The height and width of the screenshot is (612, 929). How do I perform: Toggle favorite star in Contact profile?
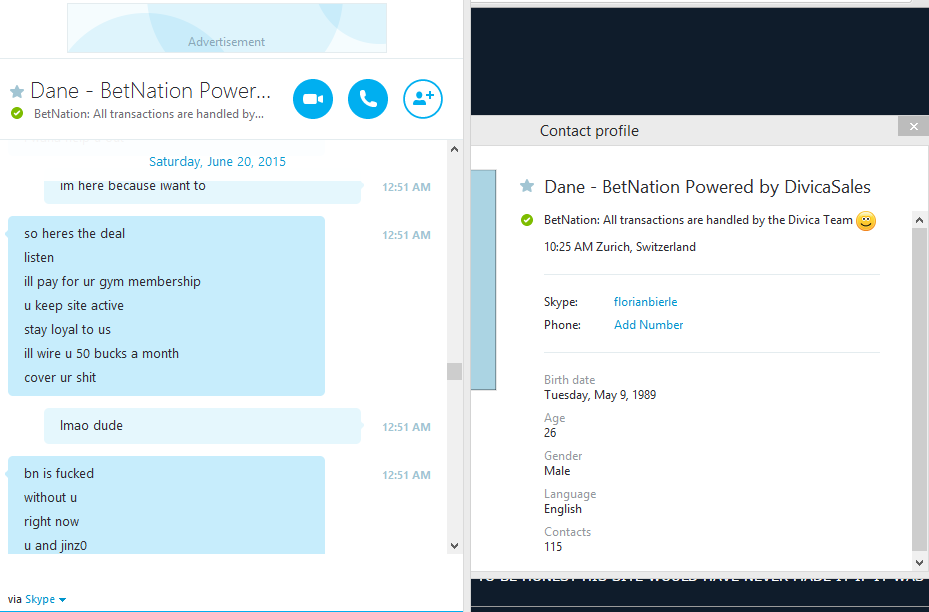click(x=527, y=187)
